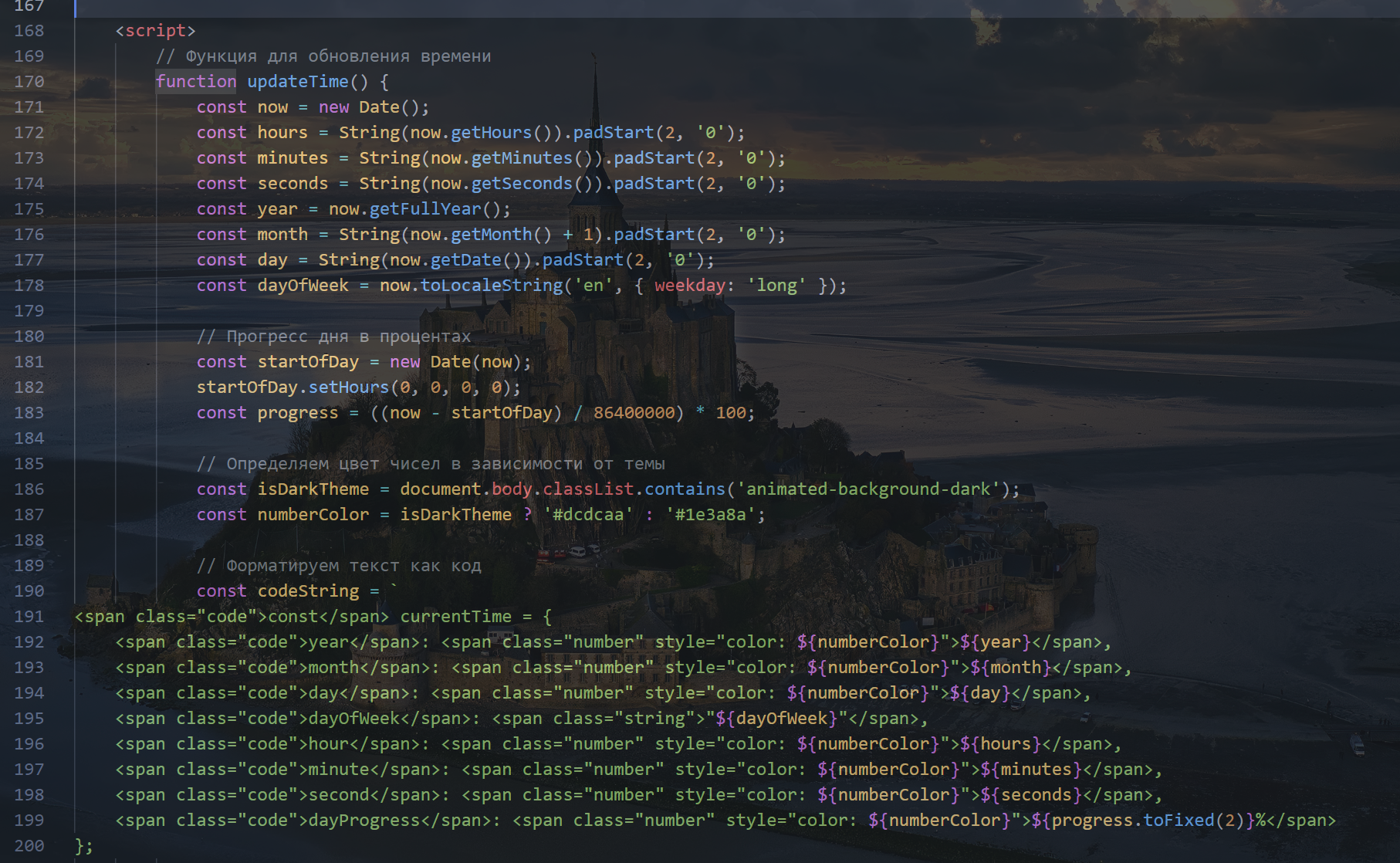
Task: Click 'currentTime' on line 191
Action: coord(455,617)
